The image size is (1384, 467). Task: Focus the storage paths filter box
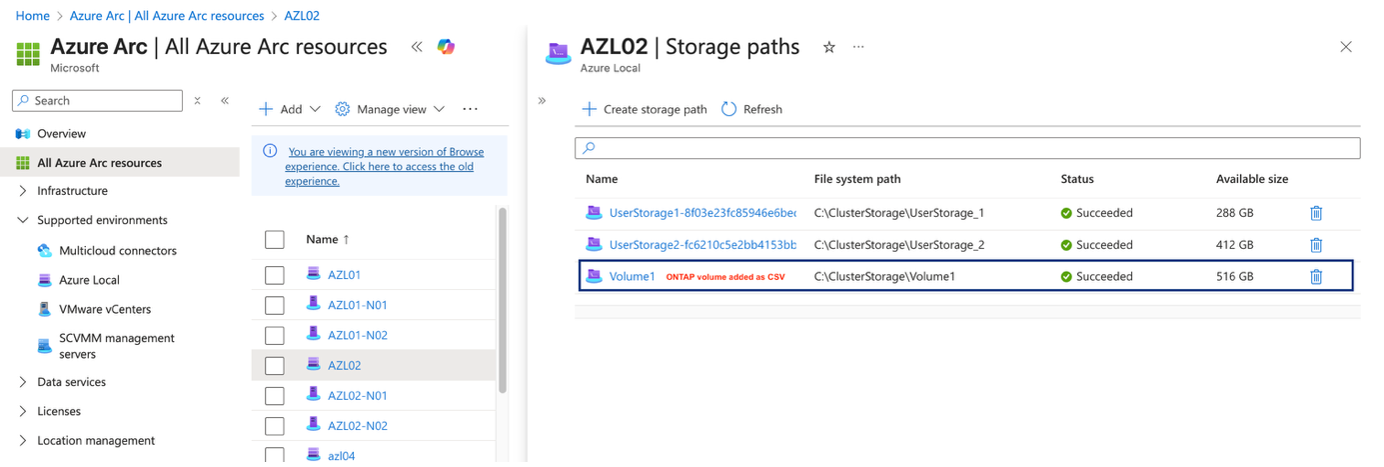point(967,148)
